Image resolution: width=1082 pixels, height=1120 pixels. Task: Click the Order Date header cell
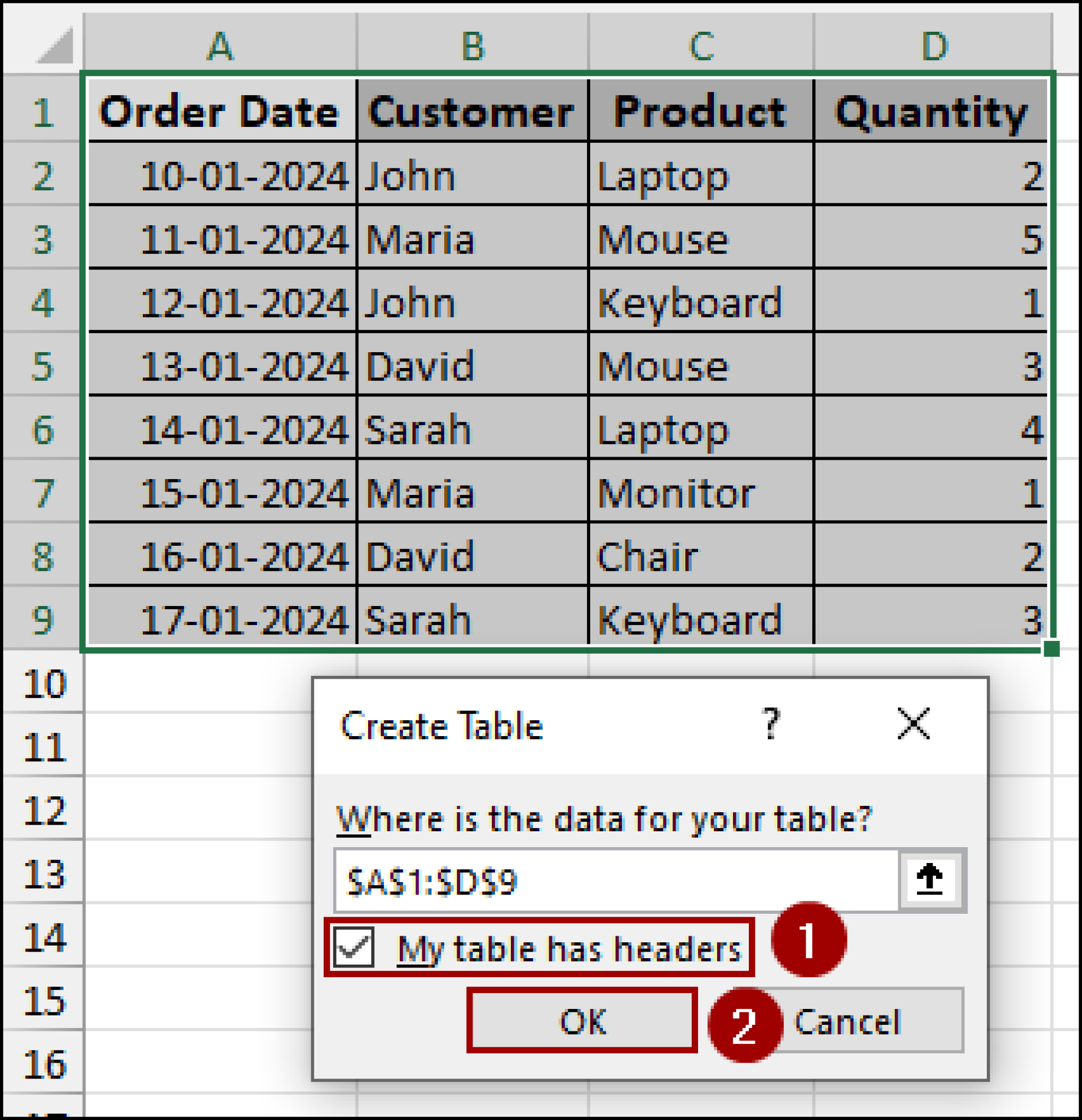220,112
